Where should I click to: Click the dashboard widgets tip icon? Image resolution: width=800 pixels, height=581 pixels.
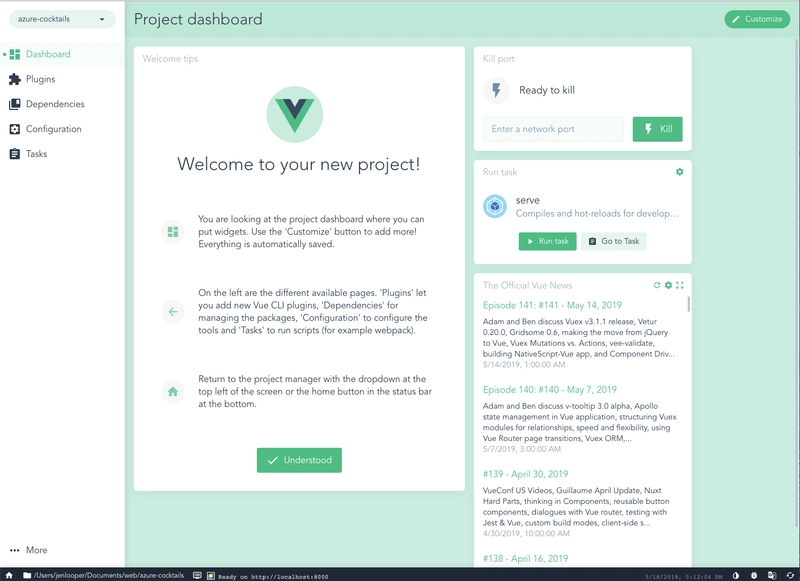tap(173, 232)
